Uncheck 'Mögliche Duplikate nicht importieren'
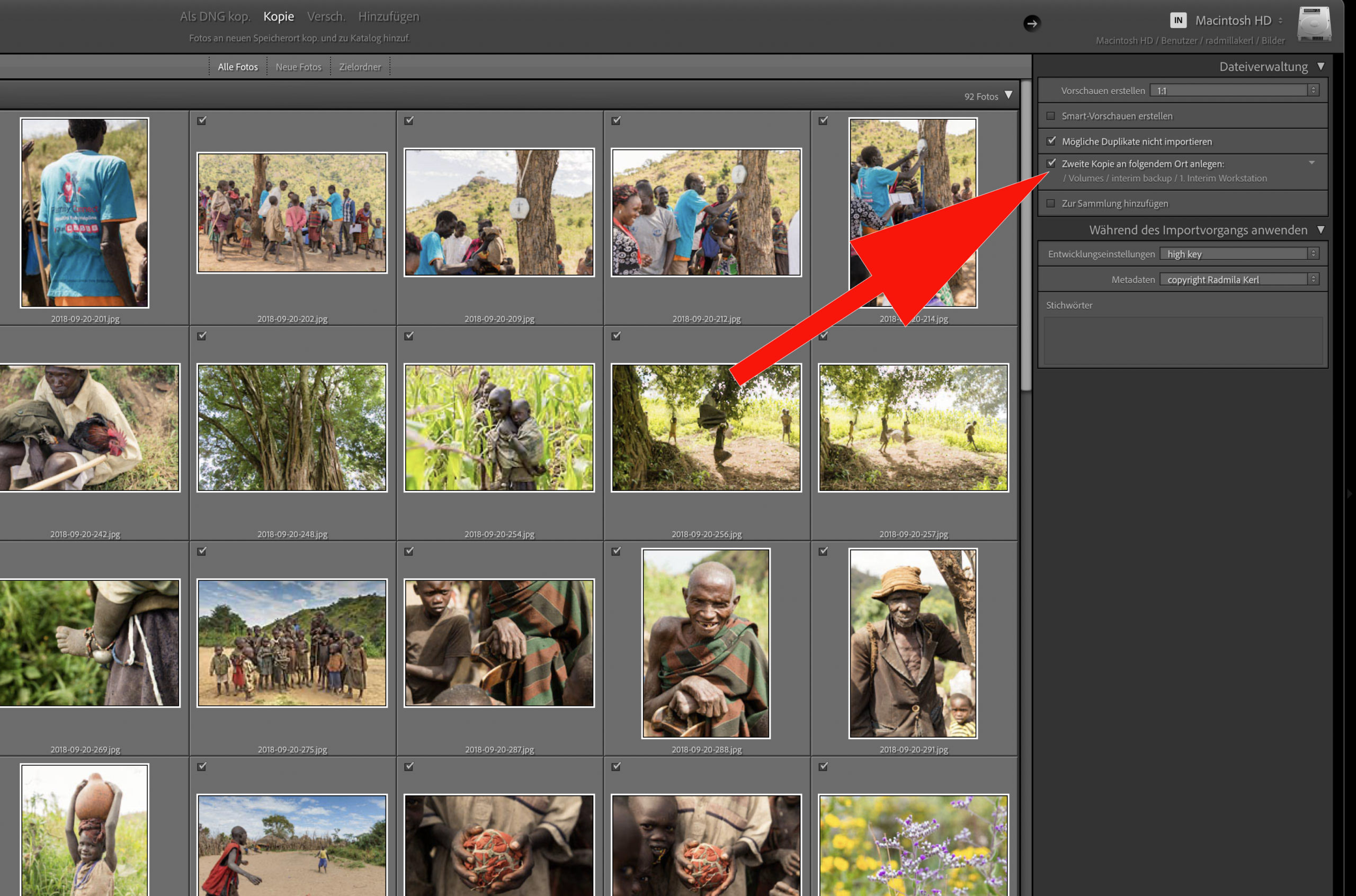Image resolution: width=1356 pixels, height=896 pixels. 1051,140
